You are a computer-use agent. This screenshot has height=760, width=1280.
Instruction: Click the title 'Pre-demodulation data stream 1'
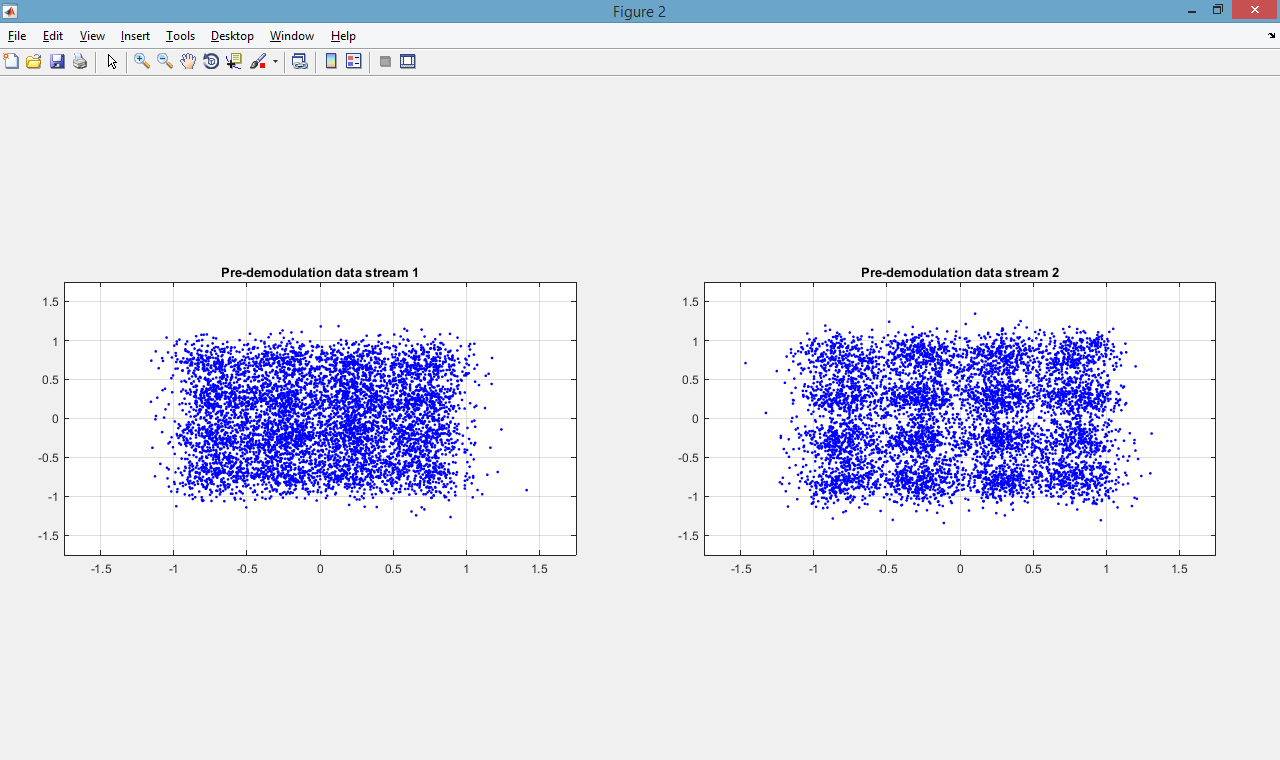tap(320, 272)
